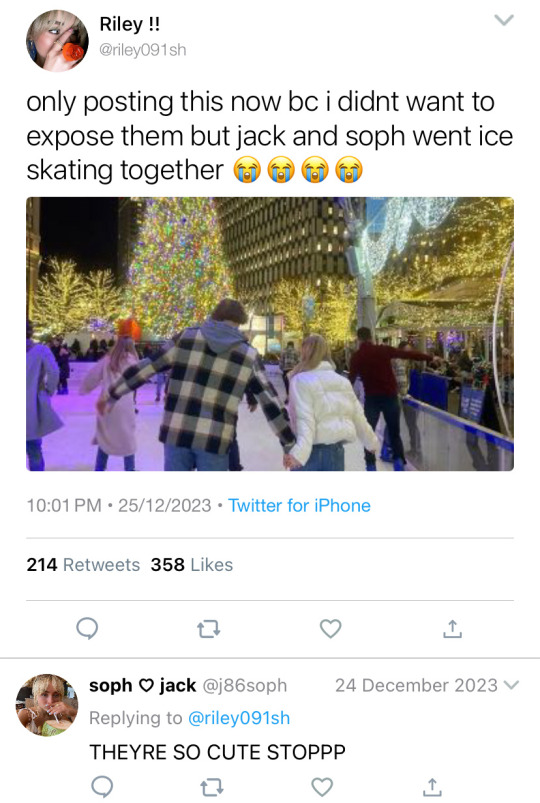Image resolution: width=540 pixels, height=803 pixels.
Task: Share Riley's main tweet
Action: [452, 629]
